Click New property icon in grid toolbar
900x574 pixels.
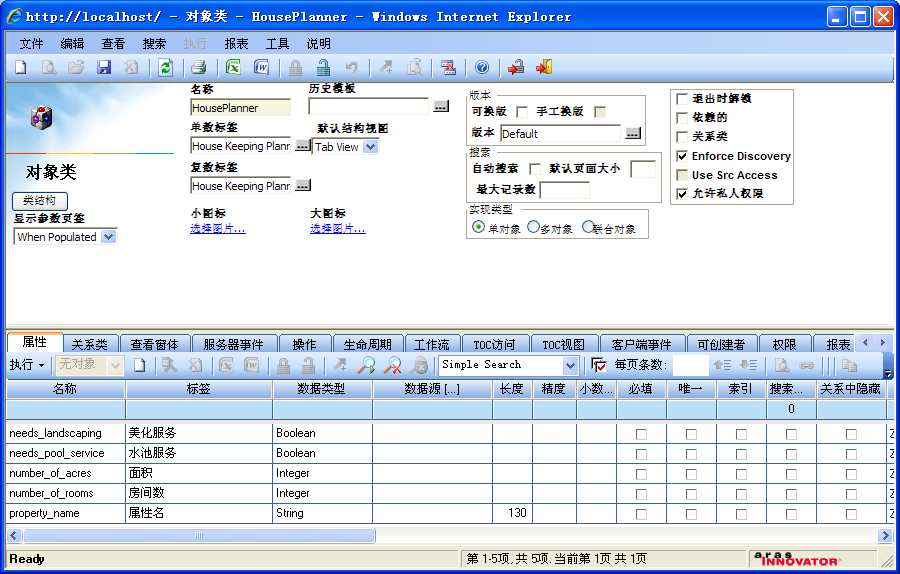139,365
